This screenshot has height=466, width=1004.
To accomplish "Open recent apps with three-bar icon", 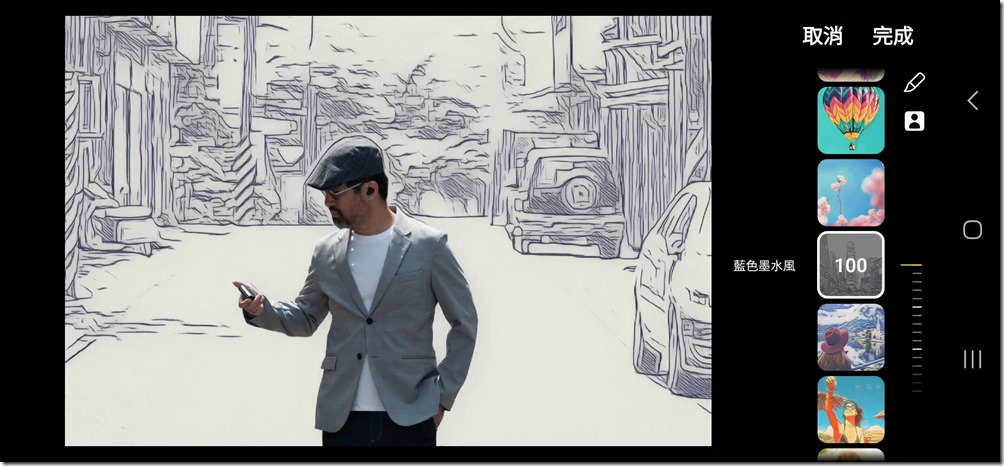I will click(x=972, y=359).
